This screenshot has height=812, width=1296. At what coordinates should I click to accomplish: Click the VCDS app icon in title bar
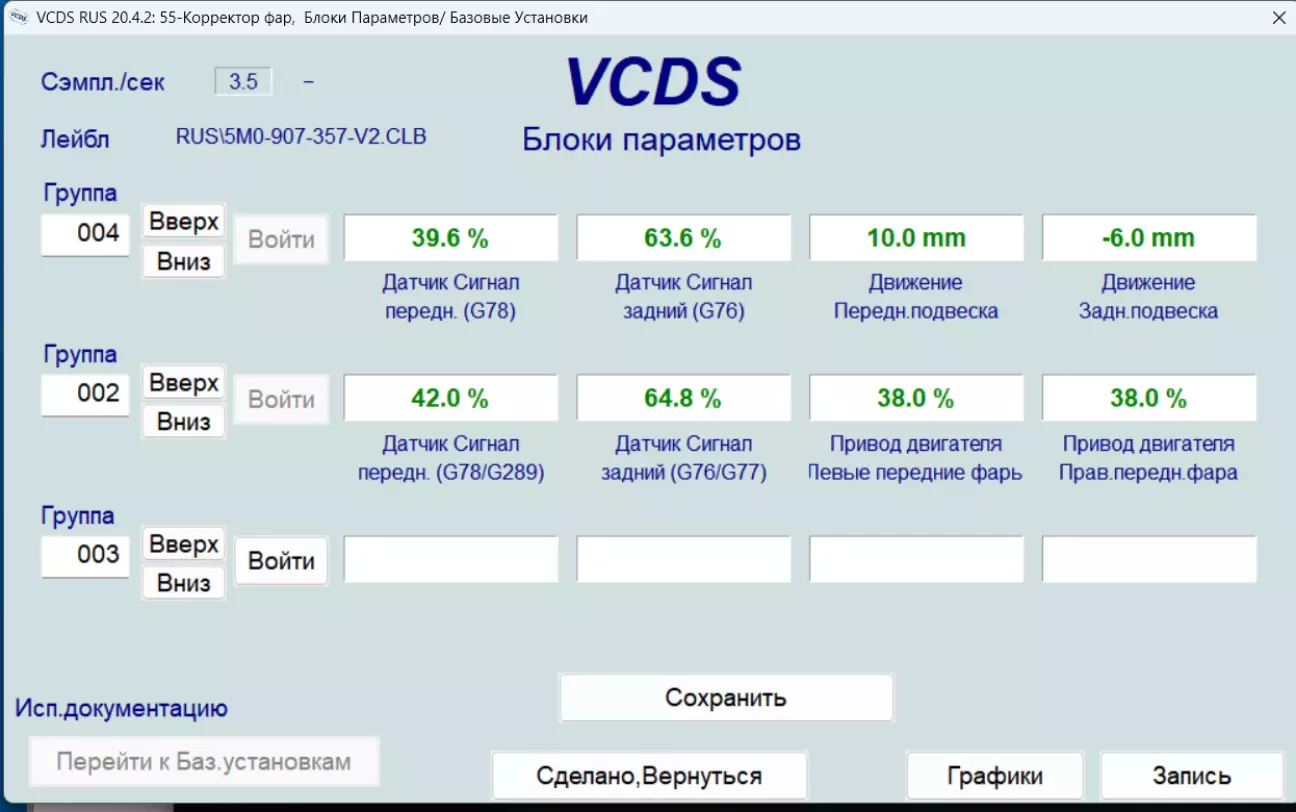click(x=17, y=17)
